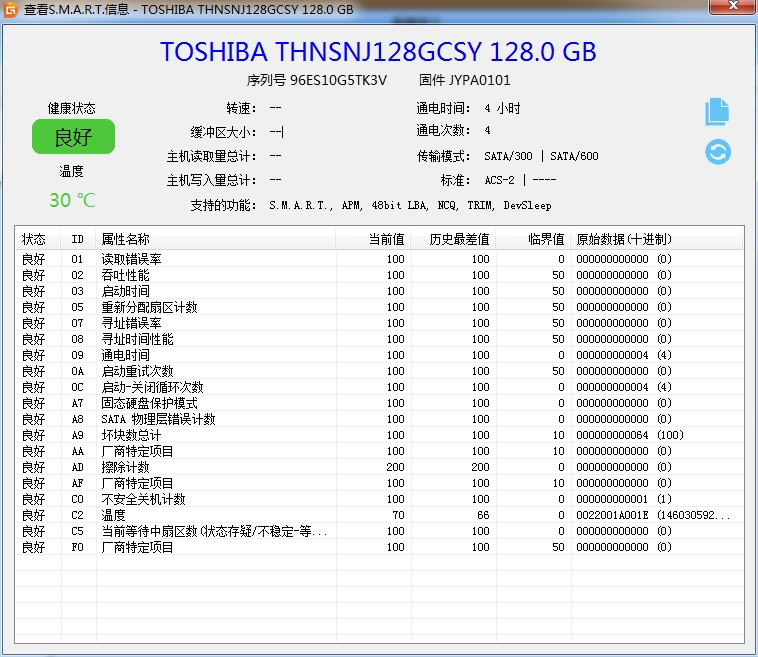
Task: Click the 临界值 column header
Action: [x=533, y=239]
